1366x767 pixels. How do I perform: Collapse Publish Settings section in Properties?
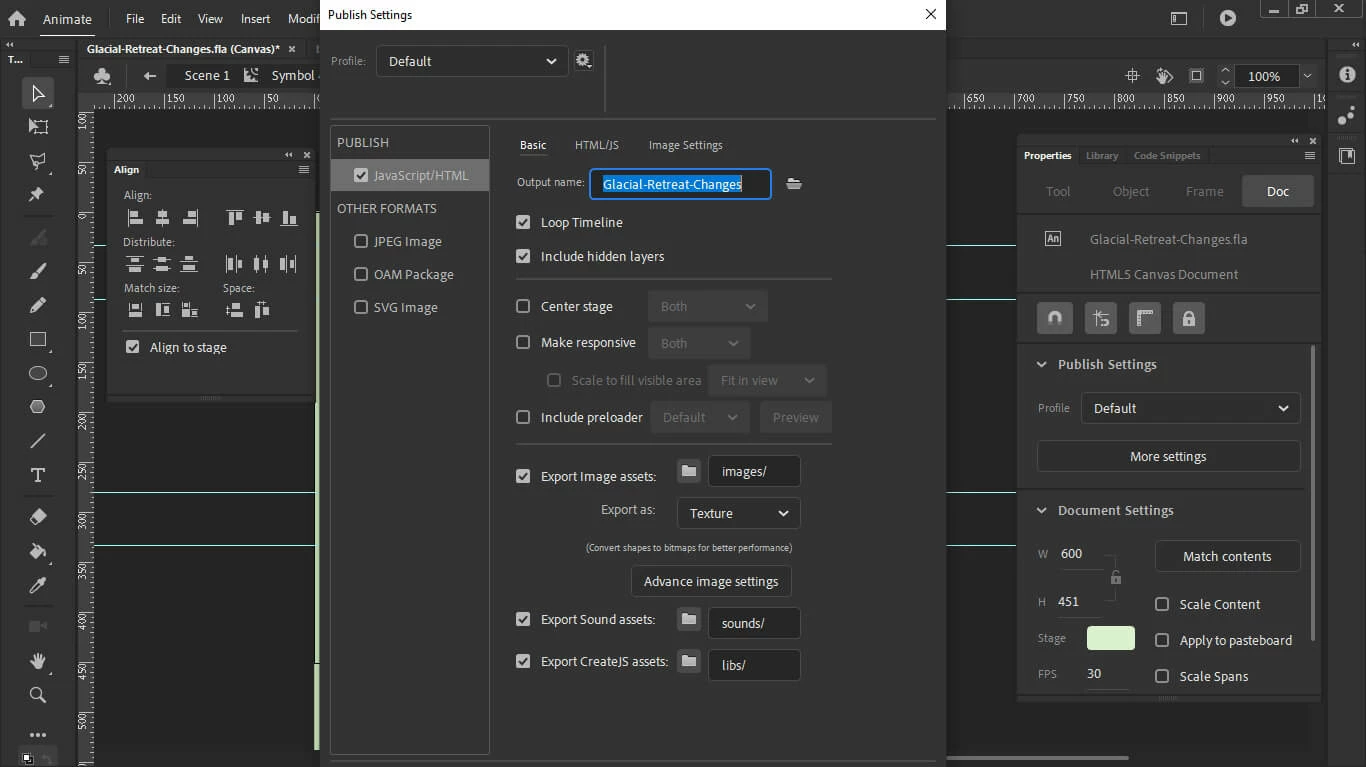pyautogui.click(x=1042, y=364)
